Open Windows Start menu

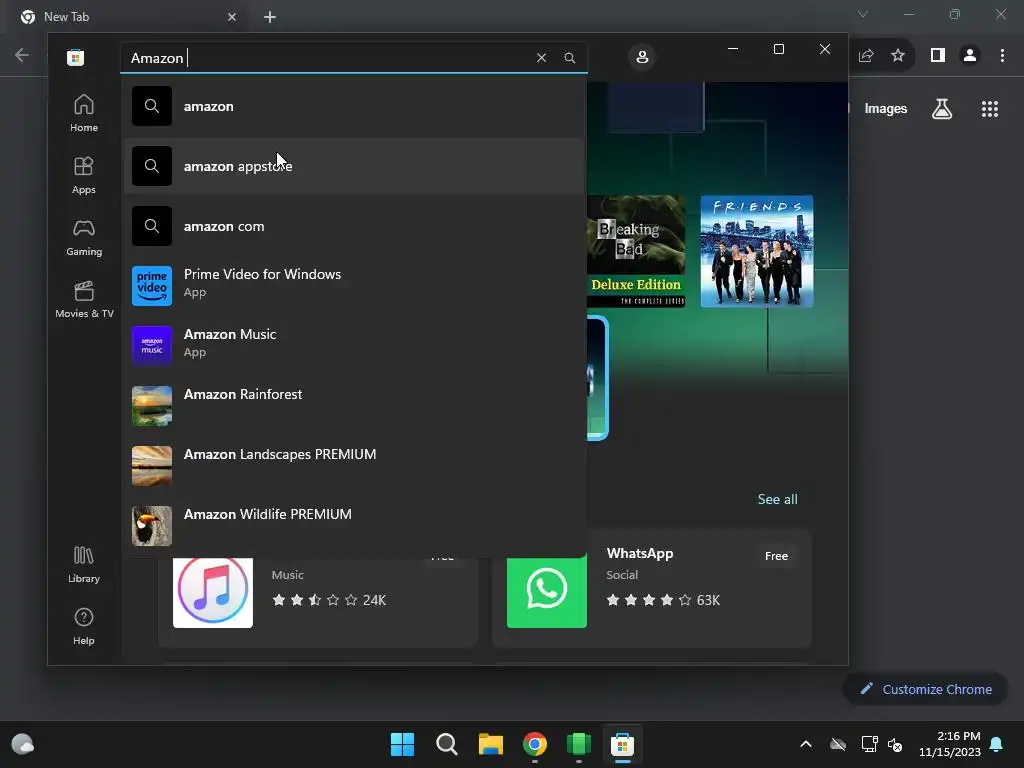(402, 744)
